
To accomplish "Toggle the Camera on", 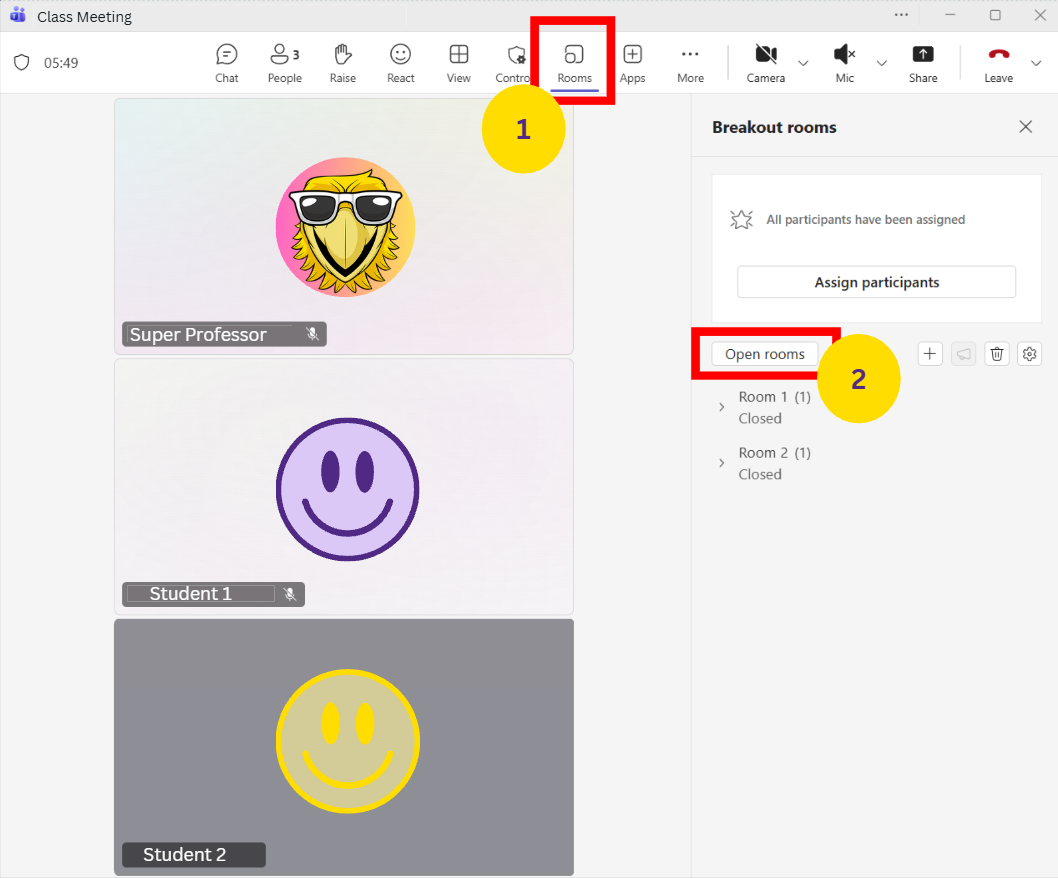I will point(765,62).
